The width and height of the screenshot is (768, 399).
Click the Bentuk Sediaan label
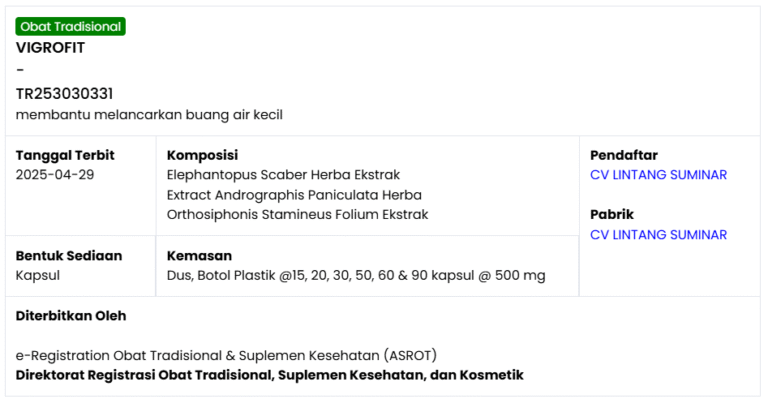(x=69, y=256)
